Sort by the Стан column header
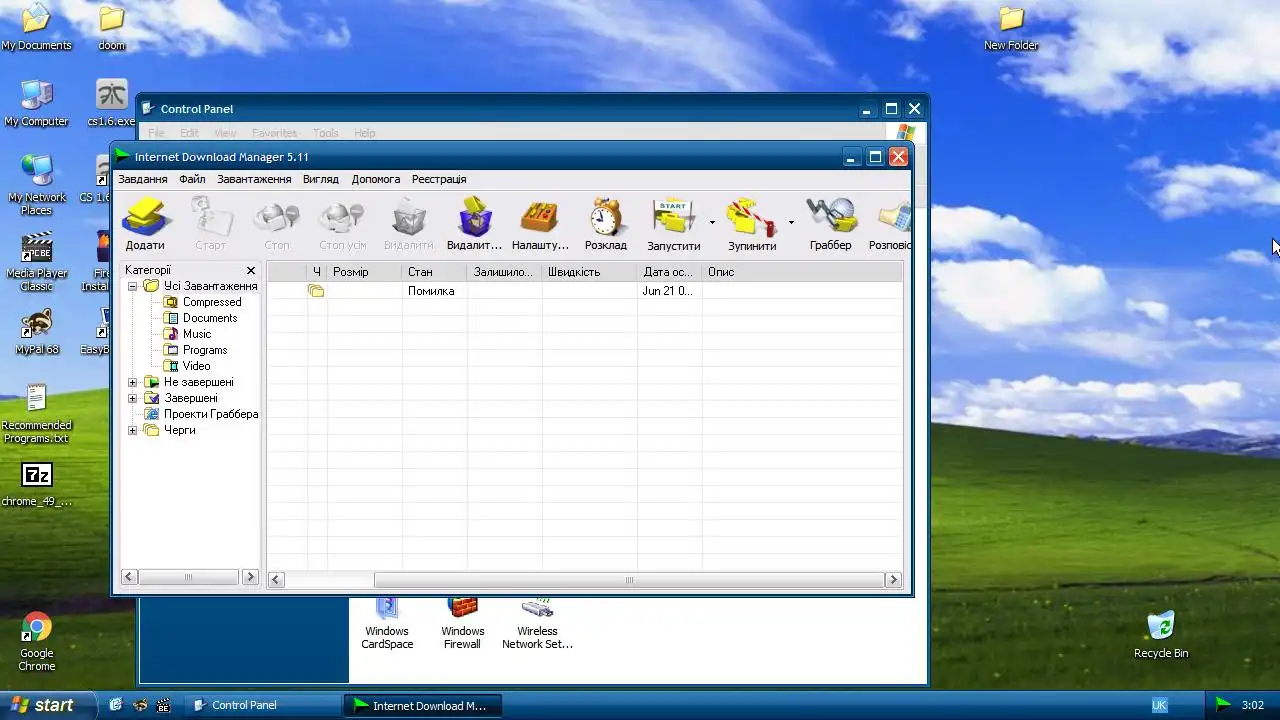Screen dimensions: 1280x720 (434, 272)
